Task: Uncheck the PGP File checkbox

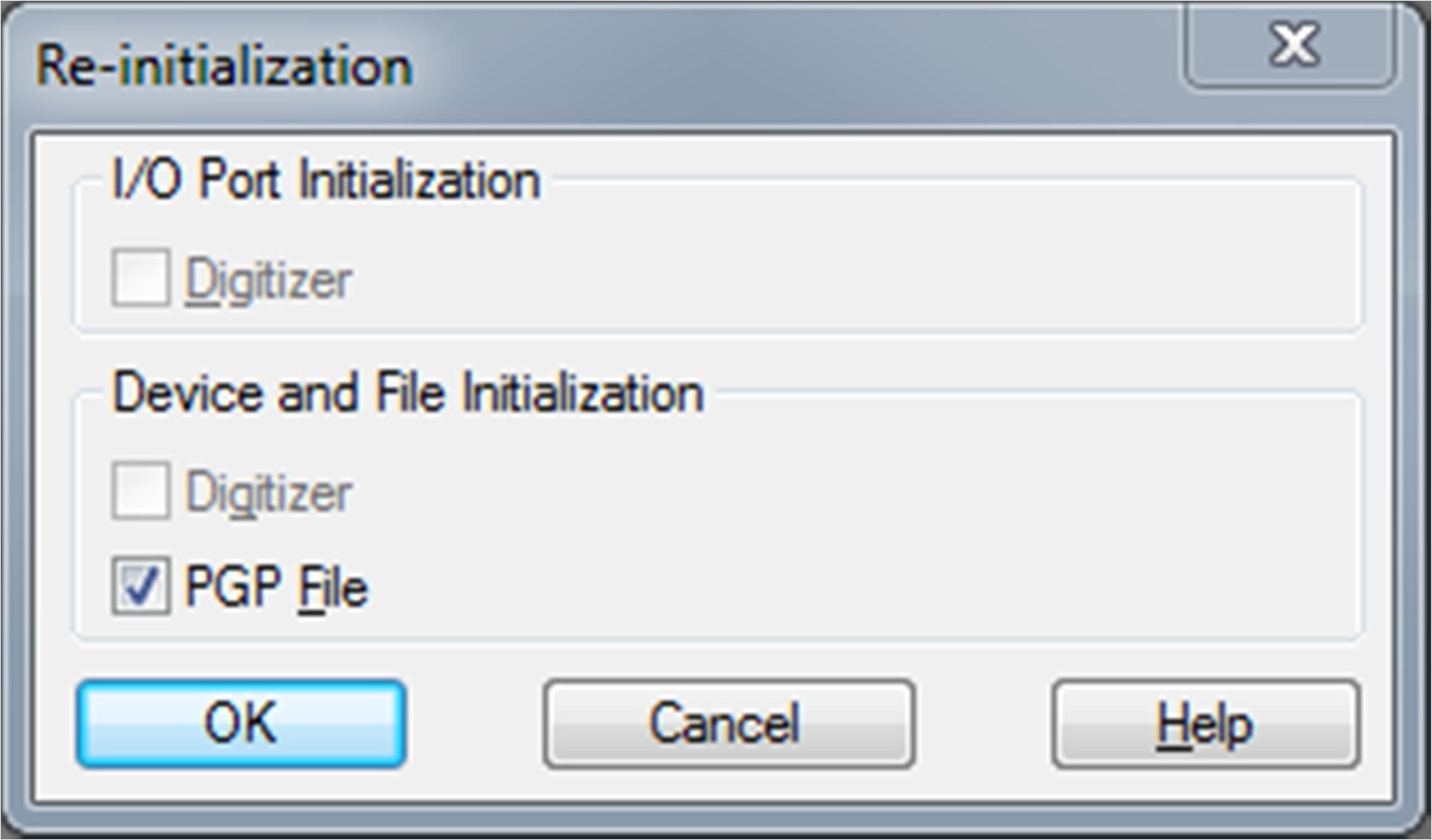Action: pos(140,586)
